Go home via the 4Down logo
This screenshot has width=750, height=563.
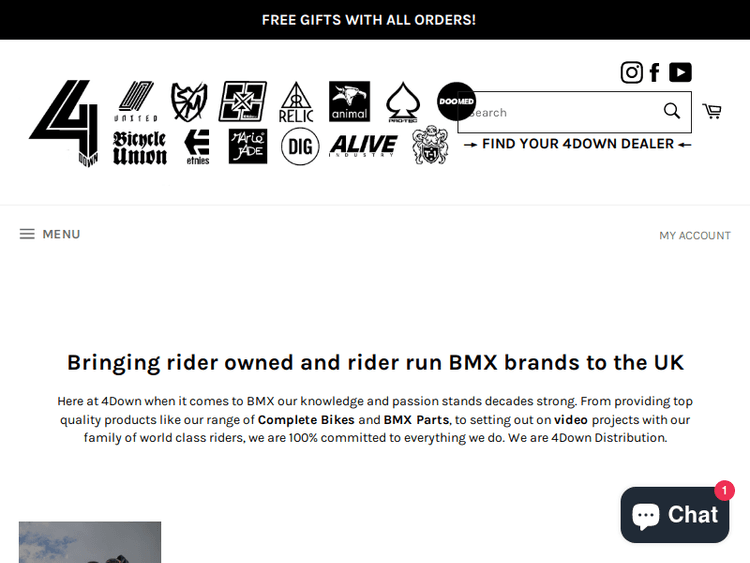pyautogui.click(x=64, y=123)
